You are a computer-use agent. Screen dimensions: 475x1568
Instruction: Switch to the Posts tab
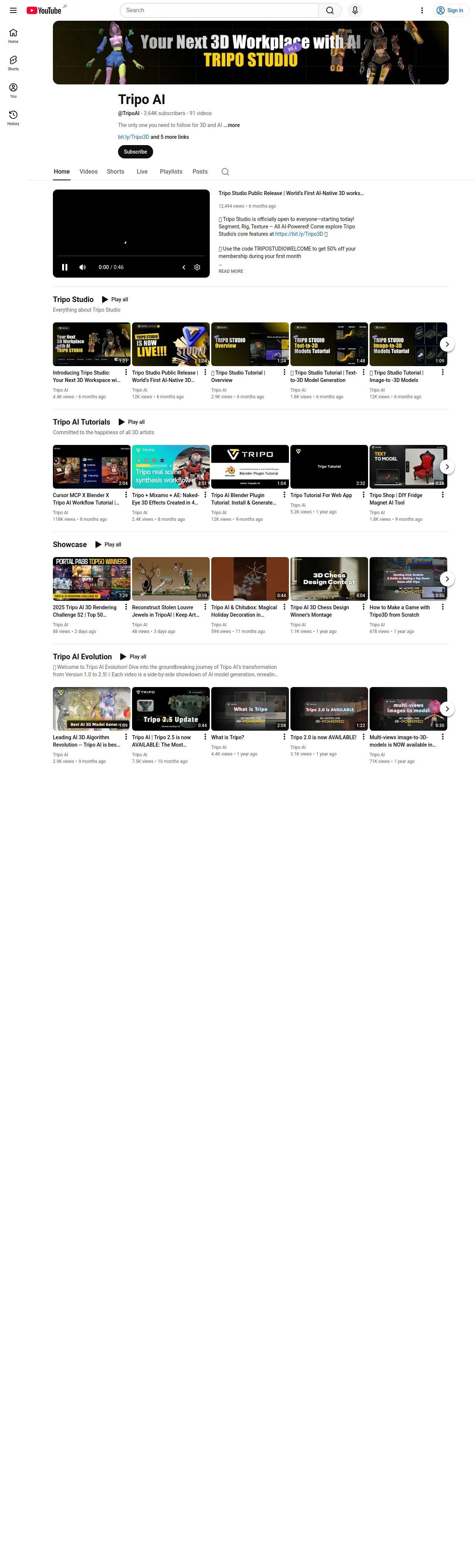(x=200, y=172)
